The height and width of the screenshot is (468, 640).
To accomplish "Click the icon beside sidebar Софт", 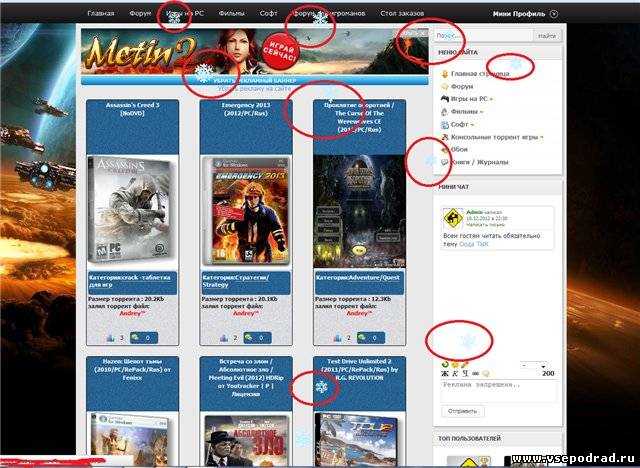I will pos(445,124).
